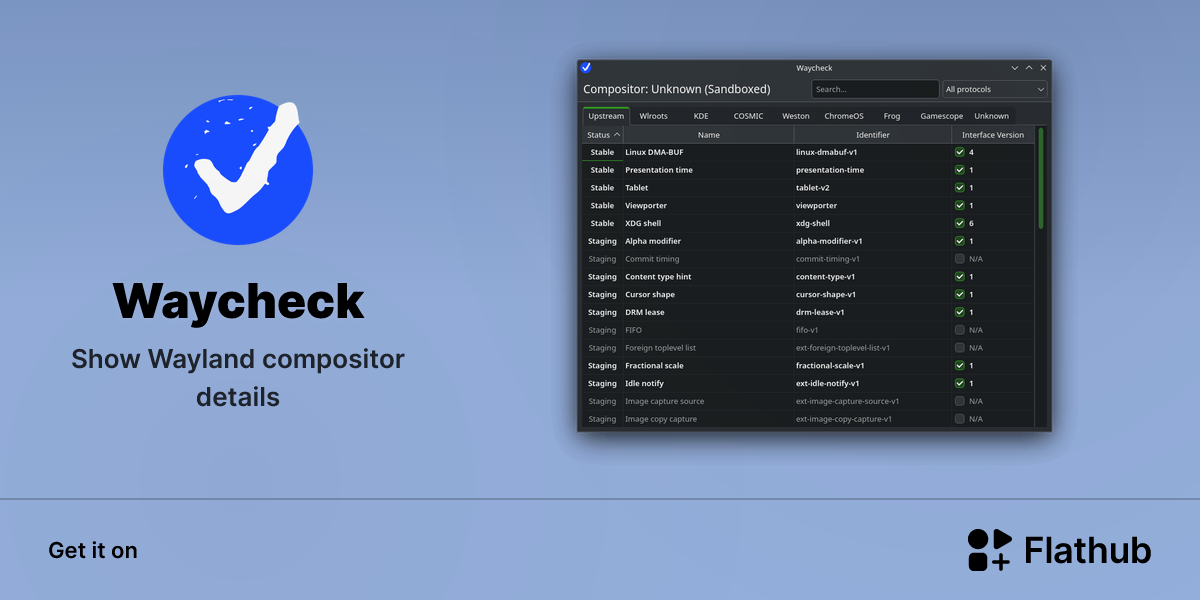Viewport: 1200px width, 600px height.
Task: Toggle the Linux DMA-BUF checkbox
Action: pos(960,152)
